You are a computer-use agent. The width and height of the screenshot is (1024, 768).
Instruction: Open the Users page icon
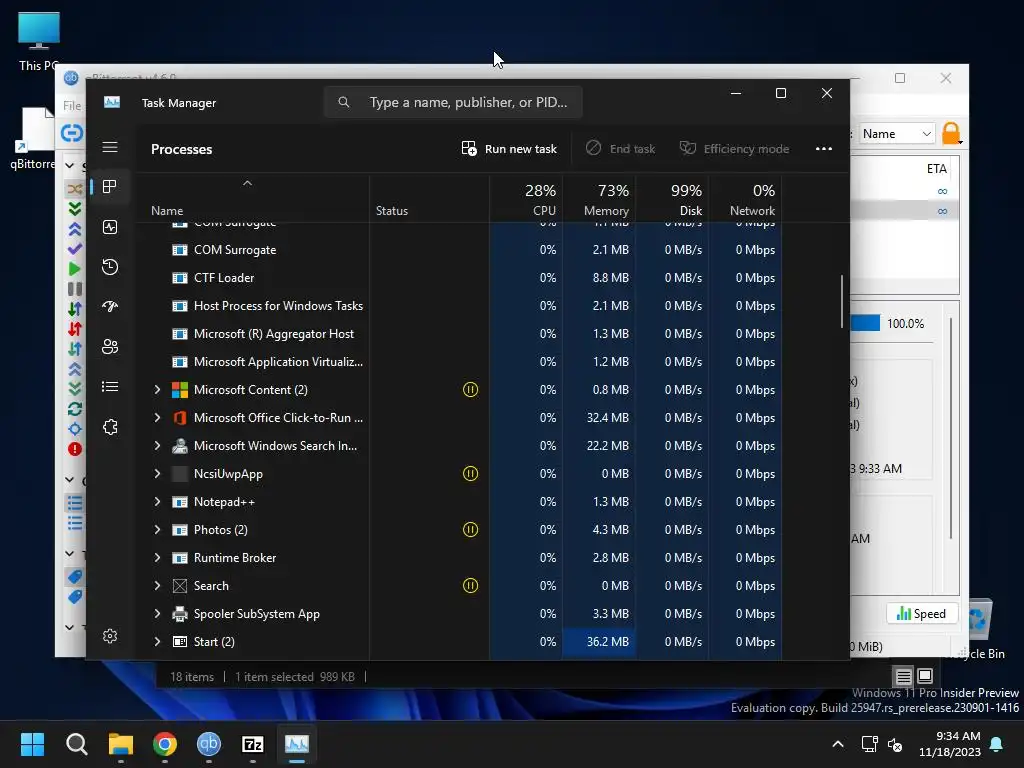click(110, 347)
